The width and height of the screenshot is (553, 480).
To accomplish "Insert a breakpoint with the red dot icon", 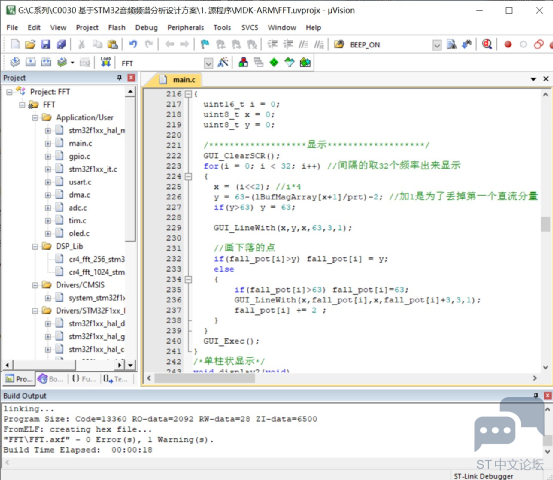I will [508, 44].
